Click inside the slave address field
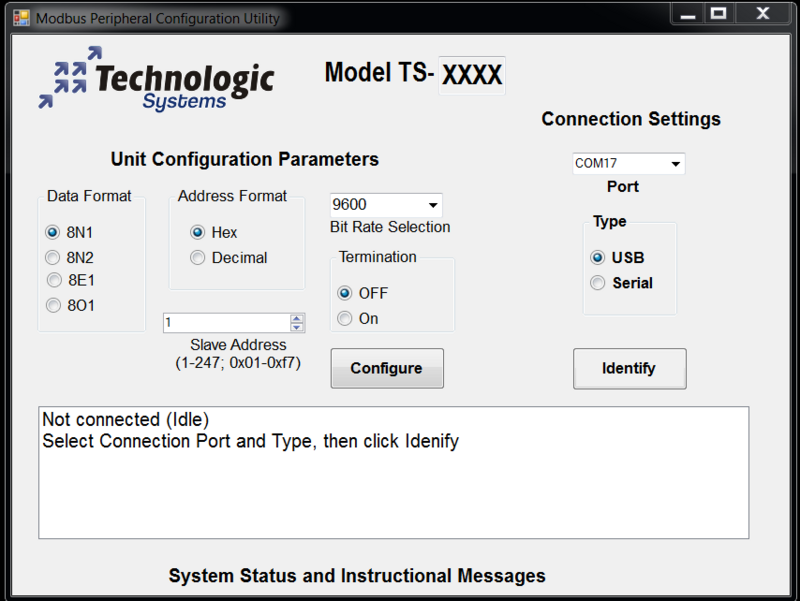The height and width of the screenshot is (601, 800). tap(227, 323)
